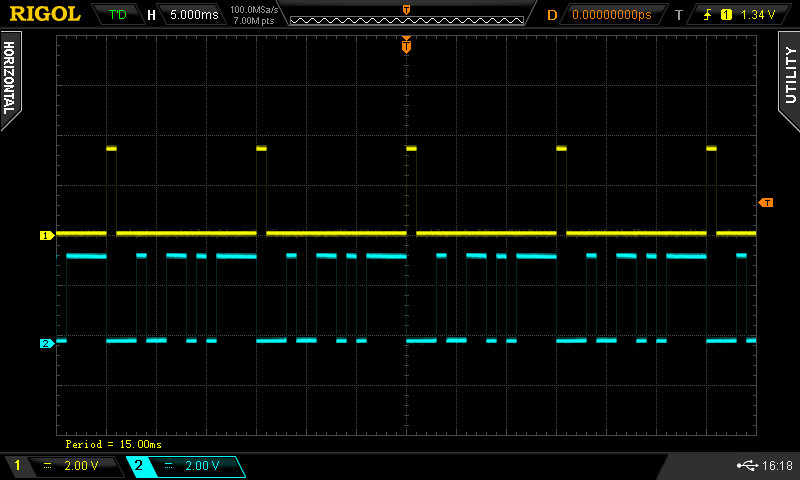Click the Period = 15.00ms measurement
This screenshot has height=480, width=800.
coord(113,443)
